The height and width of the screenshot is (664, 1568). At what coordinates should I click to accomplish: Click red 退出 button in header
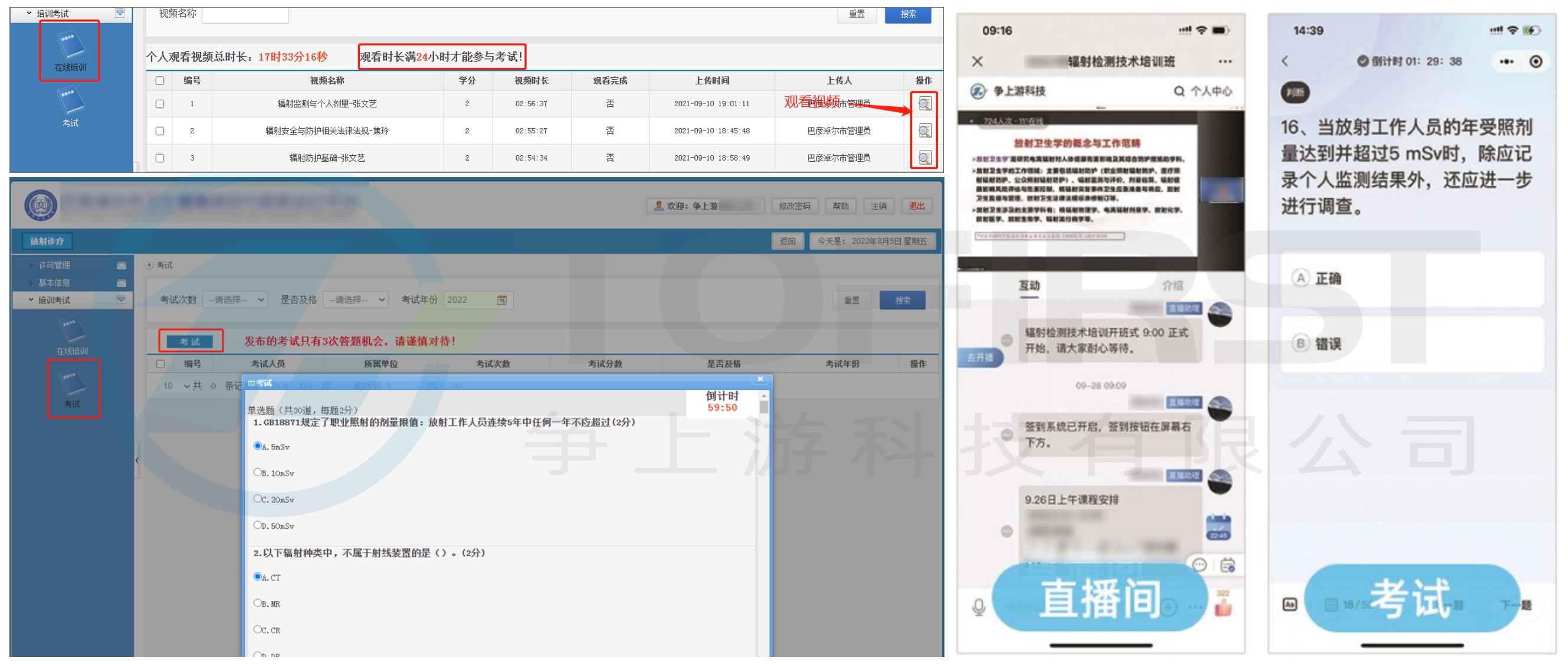click(916, 207)
